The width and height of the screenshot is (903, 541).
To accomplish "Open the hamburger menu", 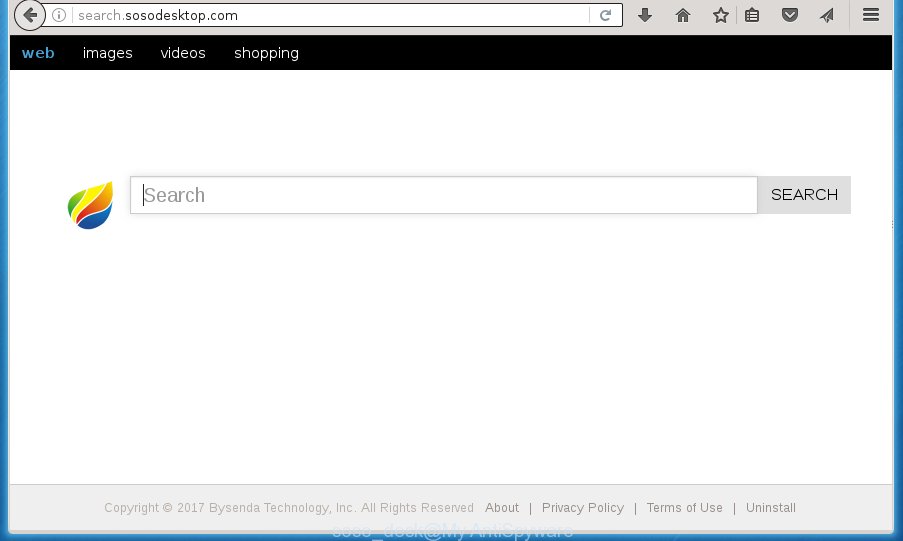I will (871, 15).
